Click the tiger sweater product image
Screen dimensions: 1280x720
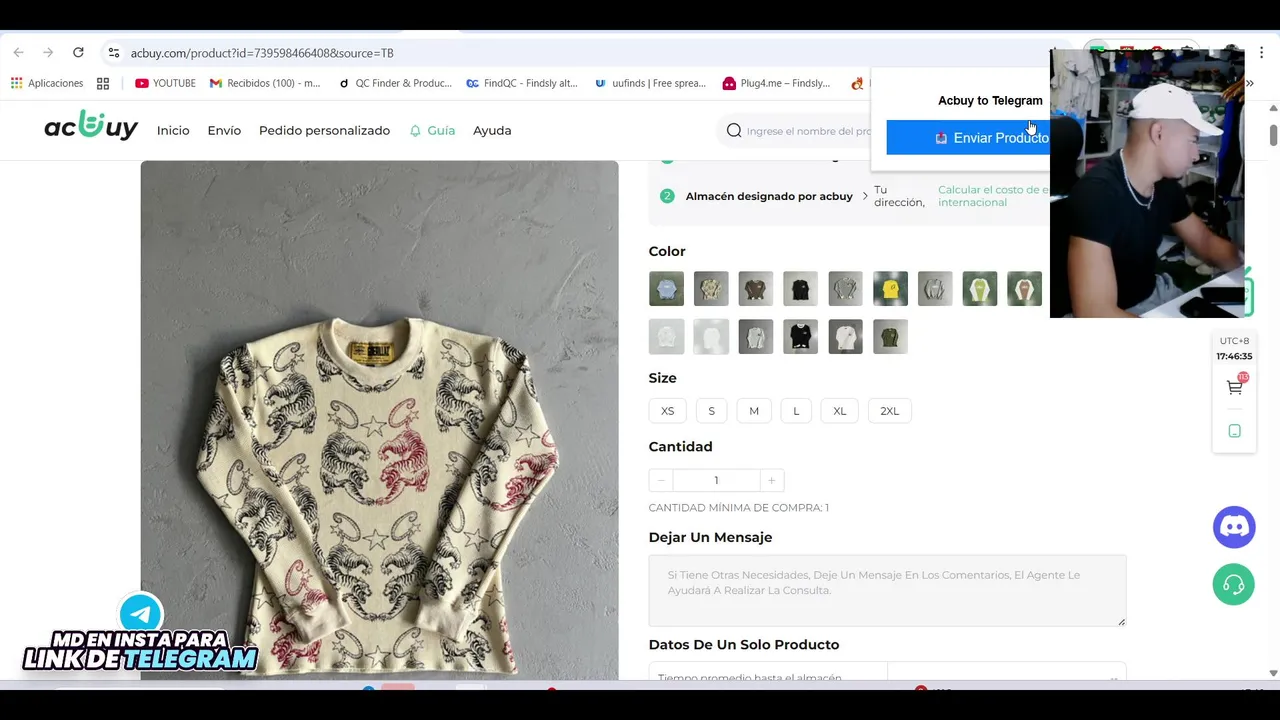tap(379, 420)
